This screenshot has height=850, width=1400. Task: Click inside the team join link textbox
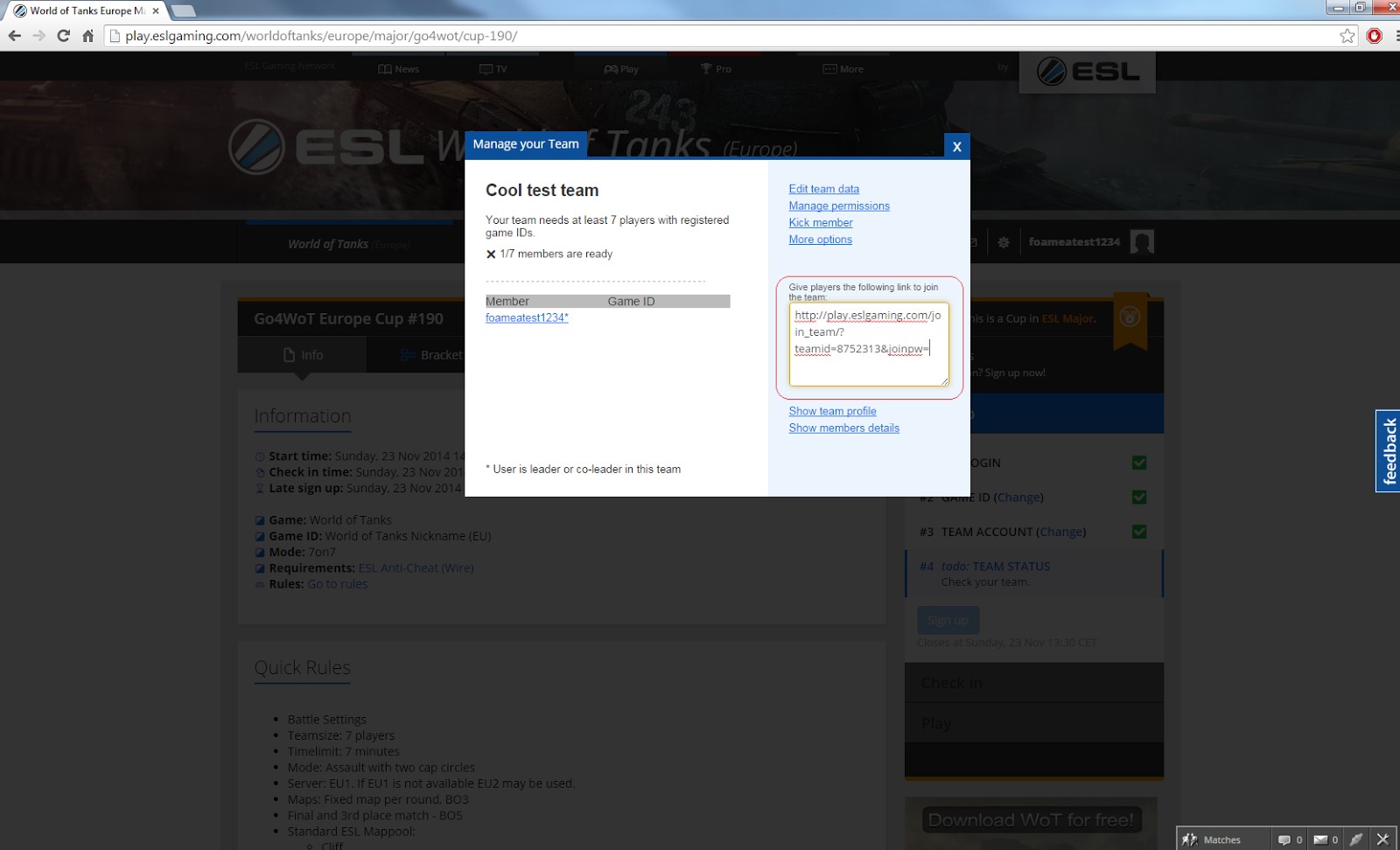click(868, 344)
